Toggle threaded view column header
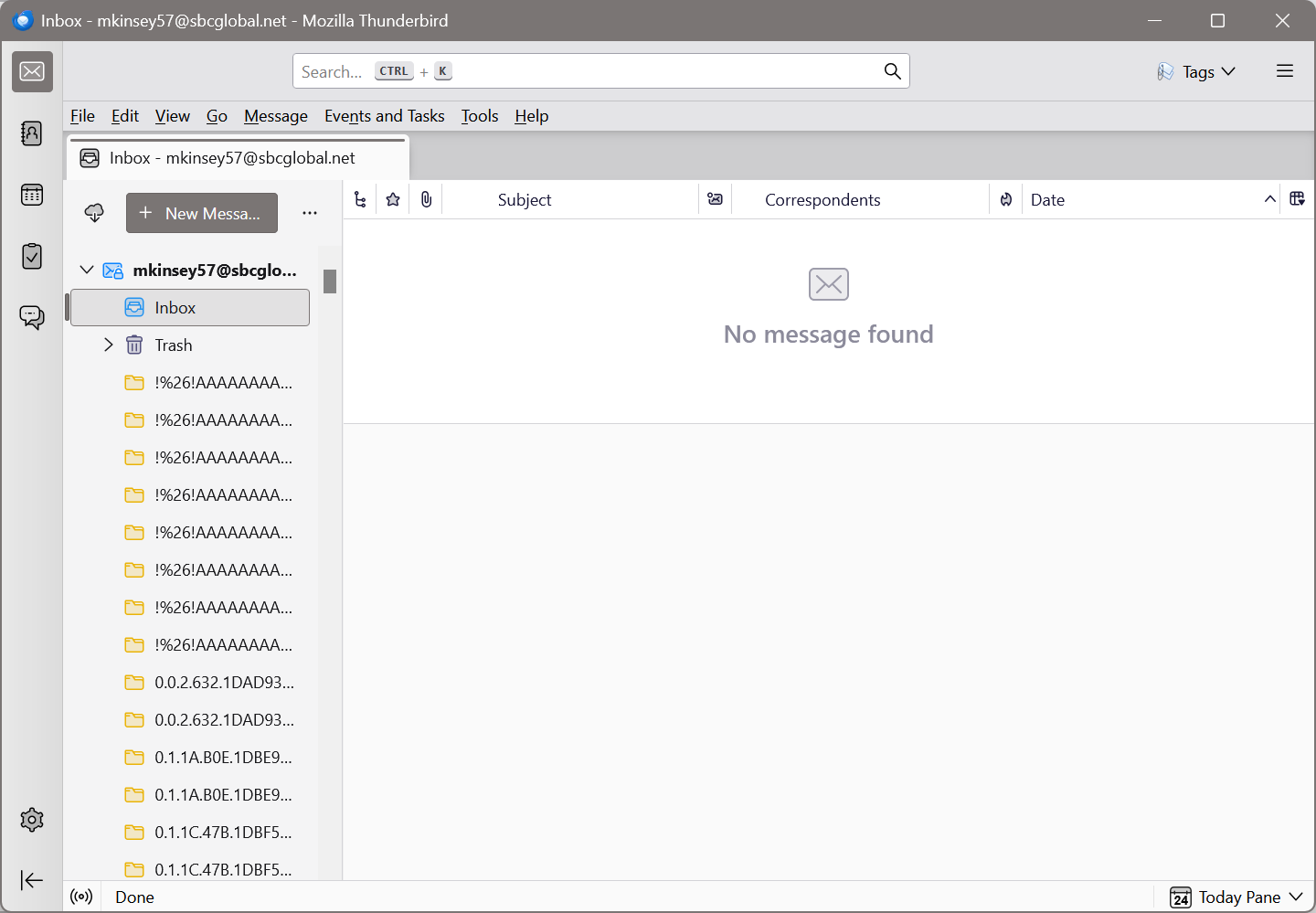 tap(360, 199)
